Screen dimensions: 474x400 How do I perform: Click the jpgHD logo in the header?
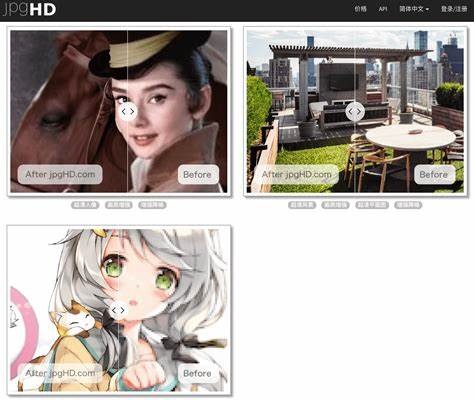[x=29, y=9]
